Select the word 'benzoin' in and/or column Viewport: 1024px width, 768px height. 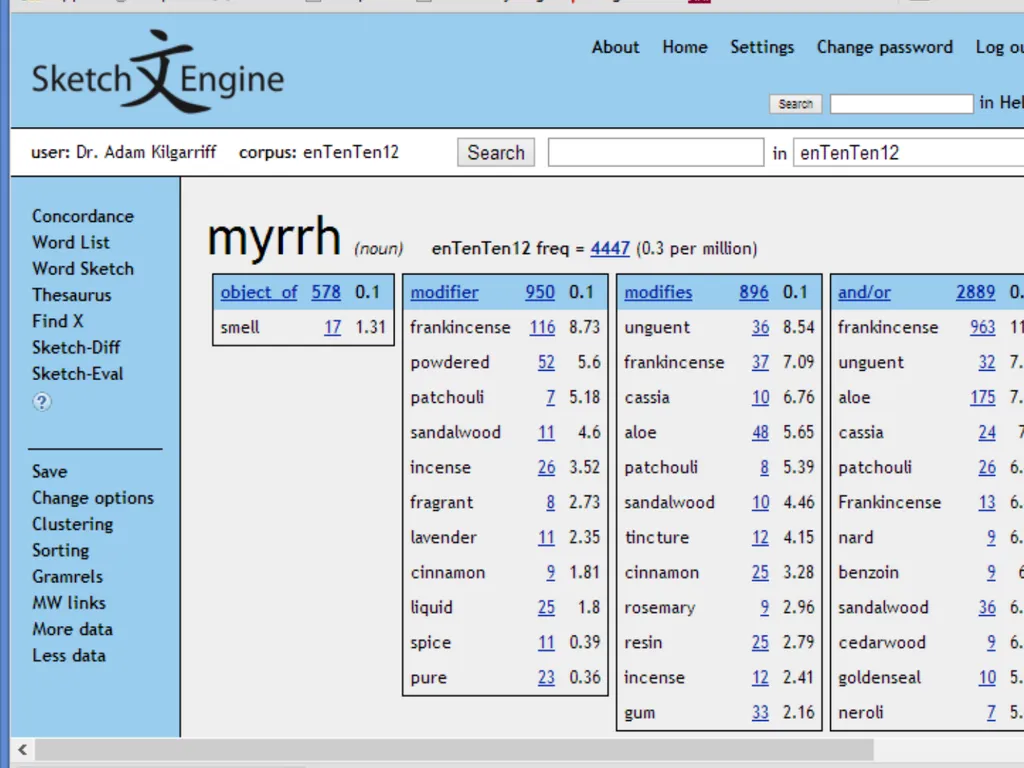(x=869, y=573)
